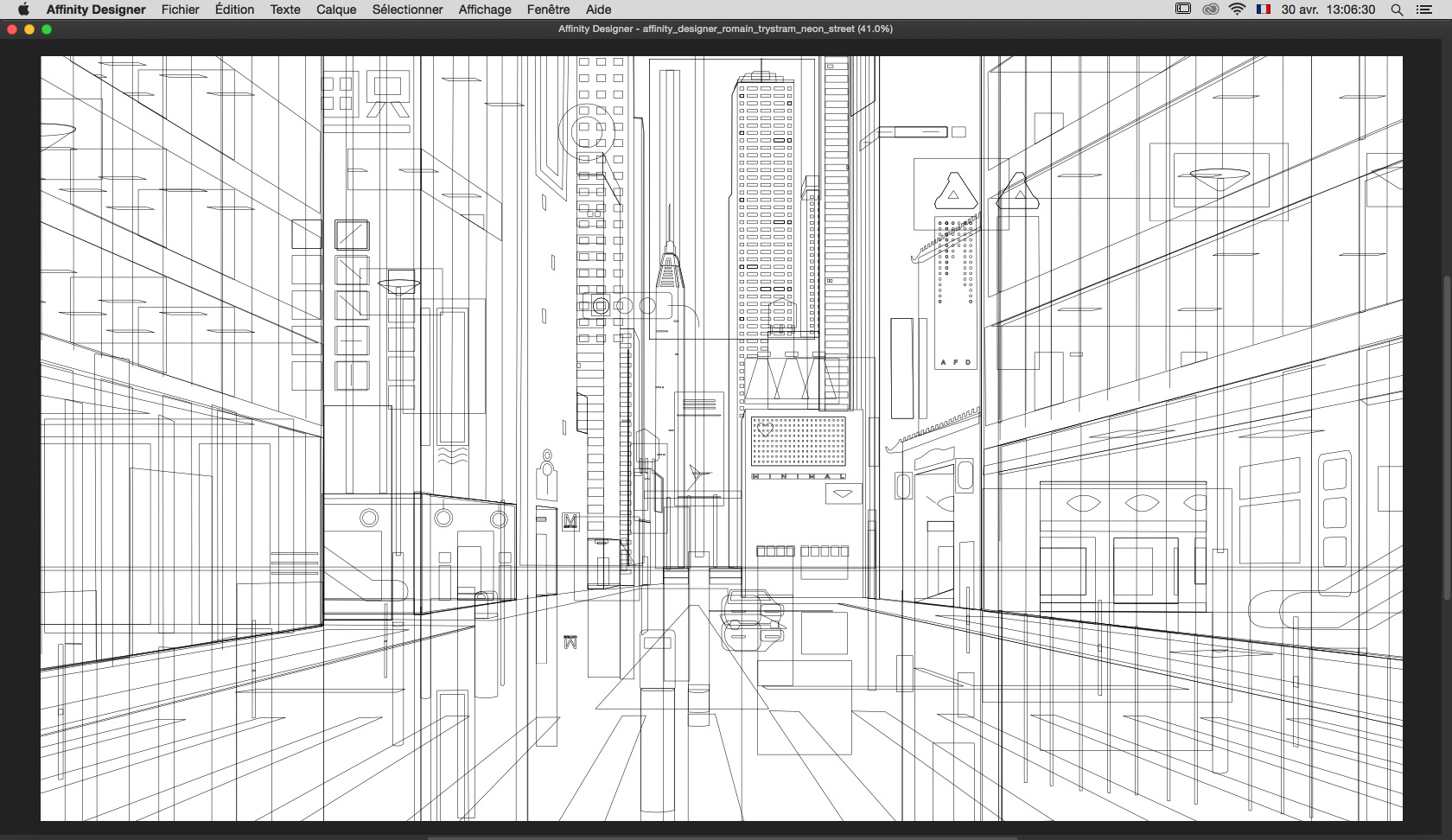This screenshot has width=1452, height=840.
Task: Open the Sélectionner menu
Action: (x=408, y=10)
